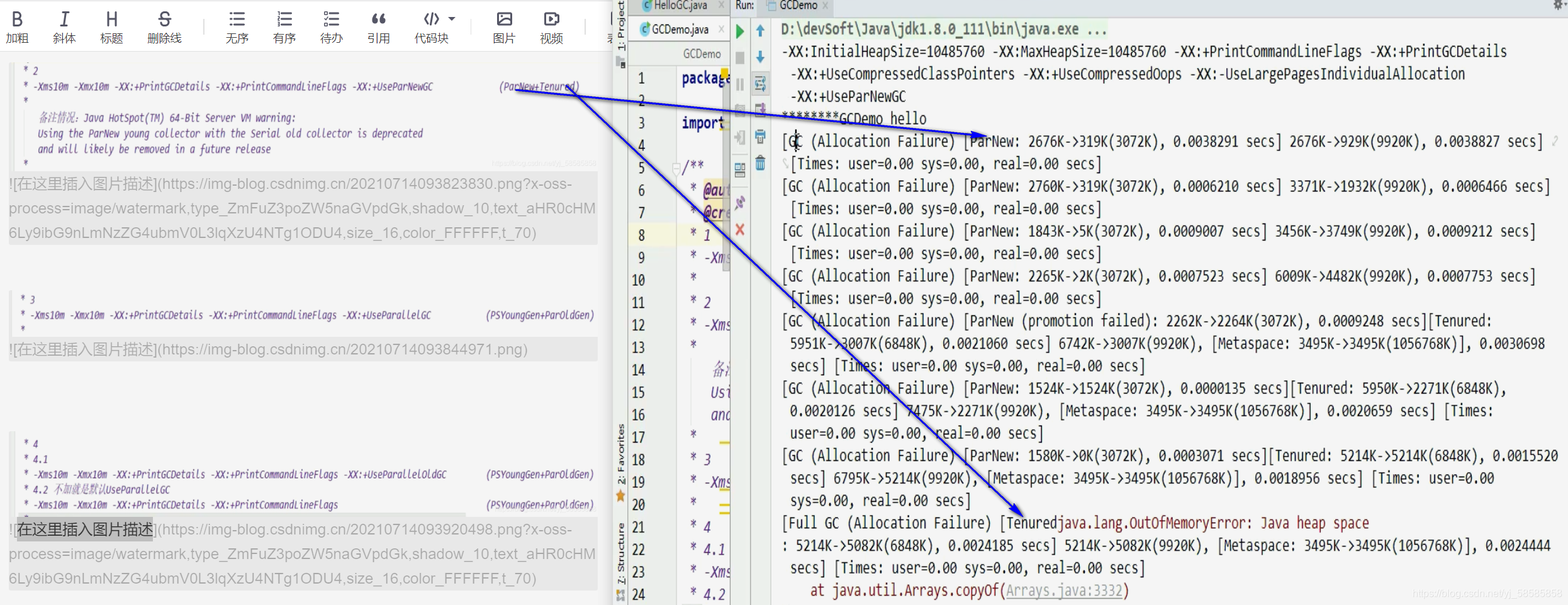The height and width of the screenshot is (605, 1568).
Task: Apply italic (斜体) formatting
Action: tap(64, 28)
